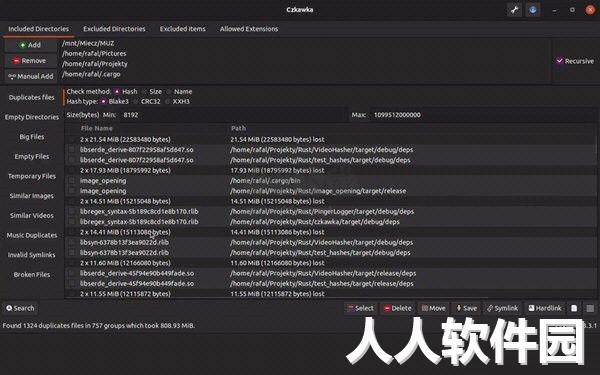
Task: Remove the selected directory
Action: click(31, 61)
